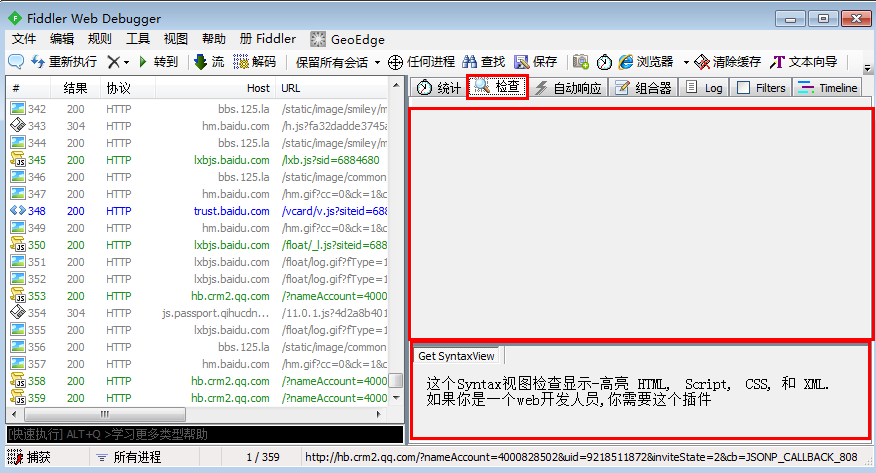The width and height of the screenshot is (876, 473).
Task: Click 册 Fiddler menu item
Action: 268,39
